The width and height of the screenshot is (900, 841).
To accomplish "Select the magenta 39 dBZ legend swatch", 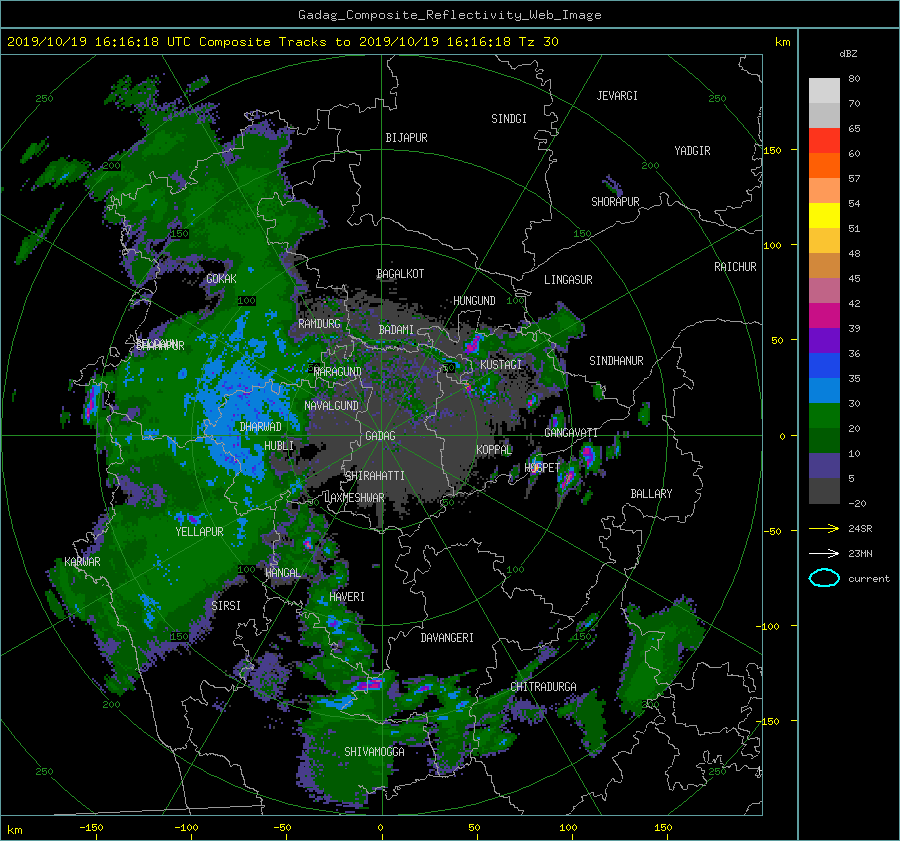I will tap(824, 316).
